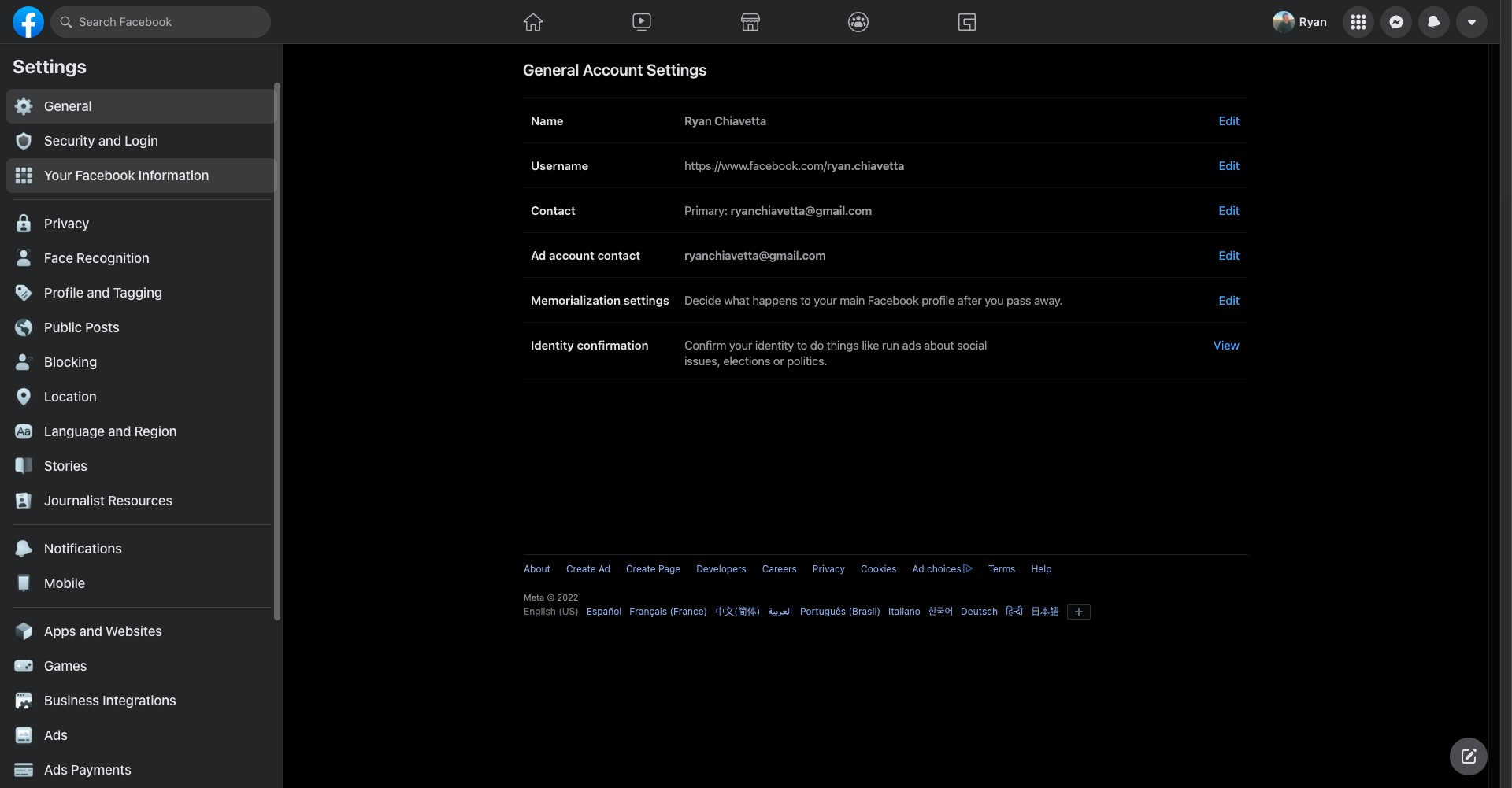Screen dimensions: 1512x788
Task: Go to the Home feed icon
Action: click(533, 22)
